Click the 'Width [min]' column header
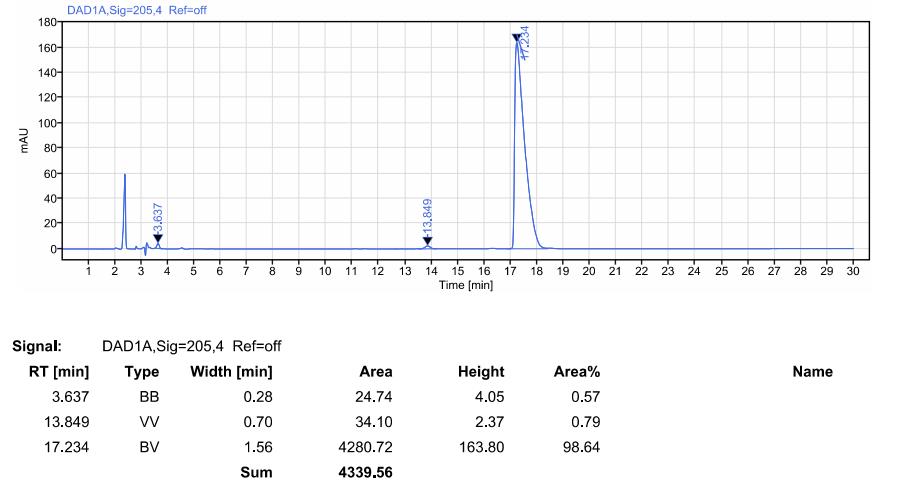The image size is (901, 493). pos(231,372)
